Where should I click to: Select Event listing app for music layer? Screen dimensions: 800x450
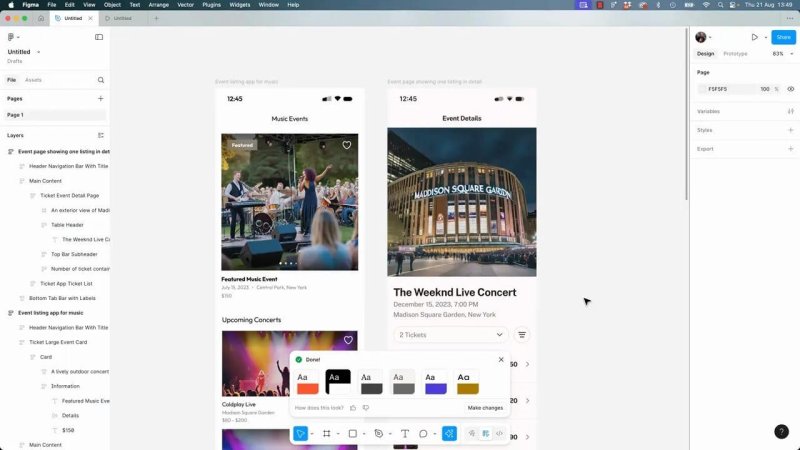51,313
